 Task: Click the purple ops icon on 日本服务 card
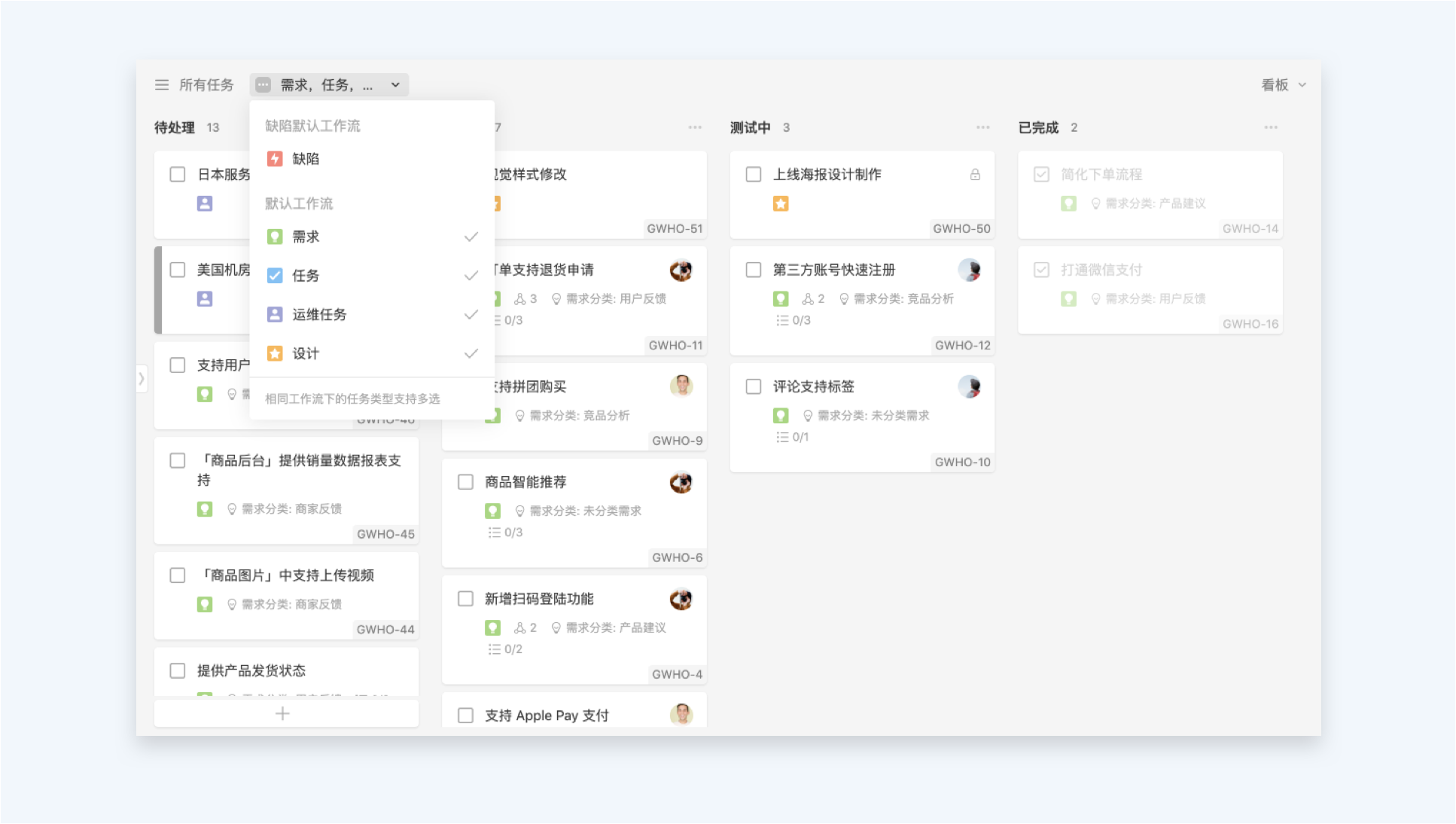tap(205, 204)
